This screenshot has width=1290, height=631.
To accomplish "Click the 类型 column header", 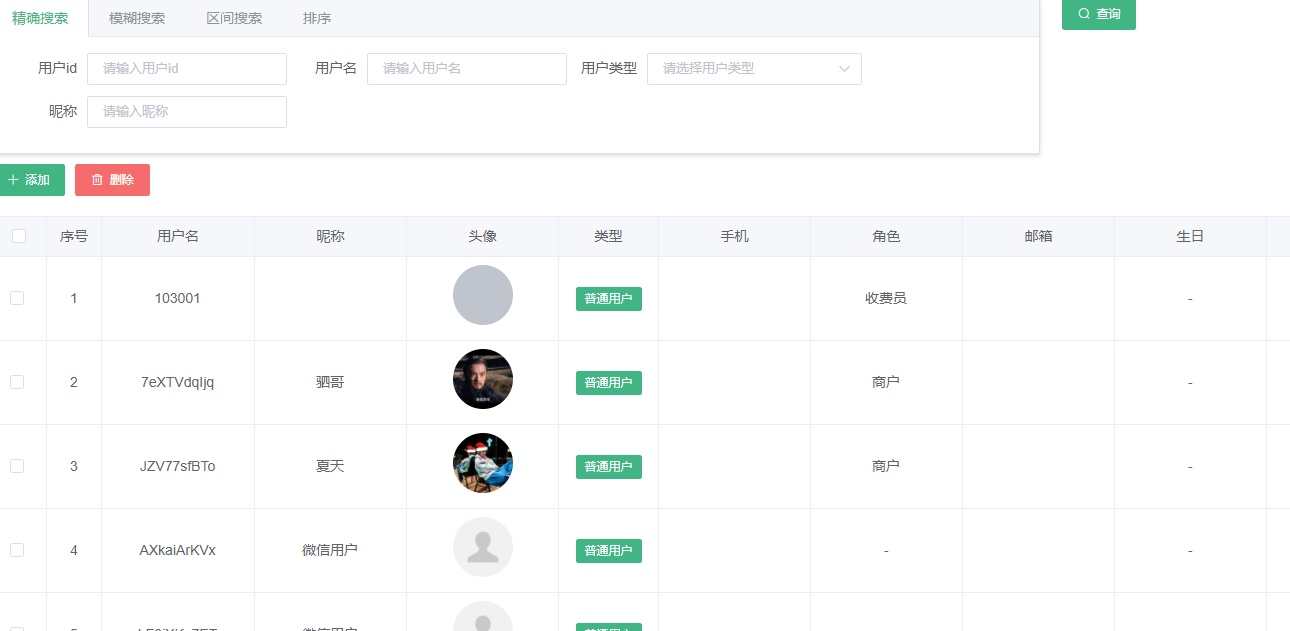I will coord(609,237).
